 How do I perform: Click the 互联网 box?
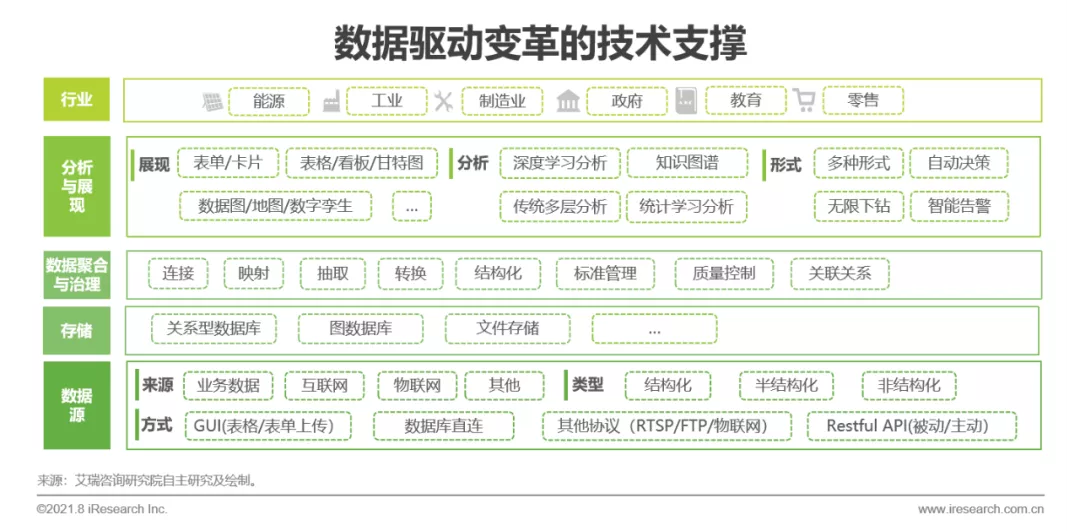click(324, 385)
